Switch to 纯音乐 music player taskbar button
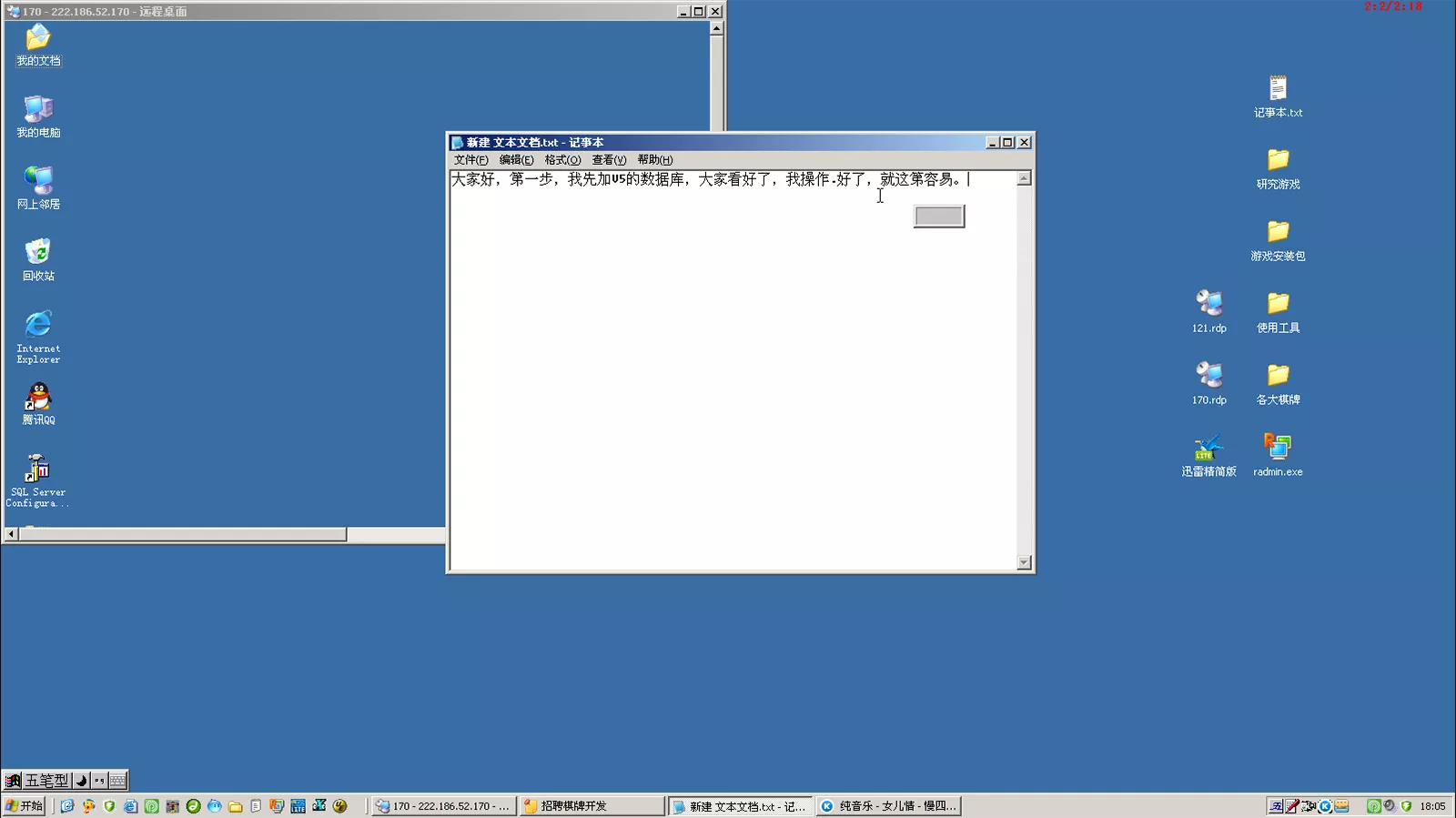1456x818 pixels. (x=888, y=806)
